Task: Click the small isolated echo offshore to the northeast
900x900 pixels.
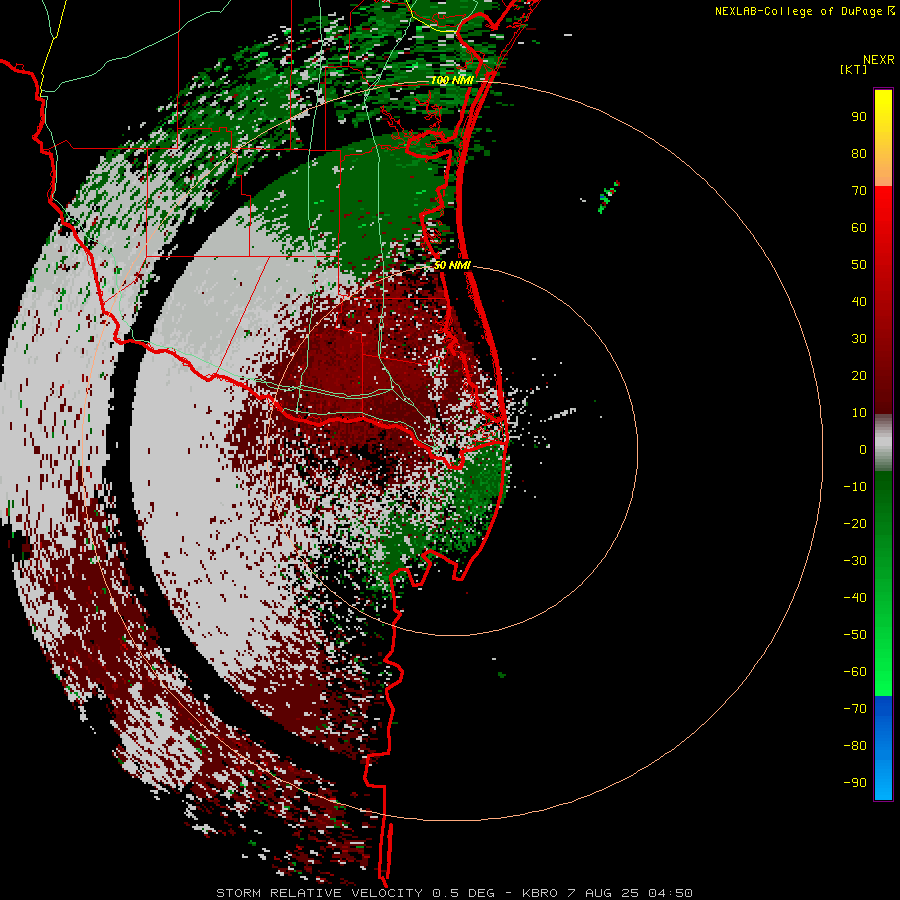Action: coord(608,197)
